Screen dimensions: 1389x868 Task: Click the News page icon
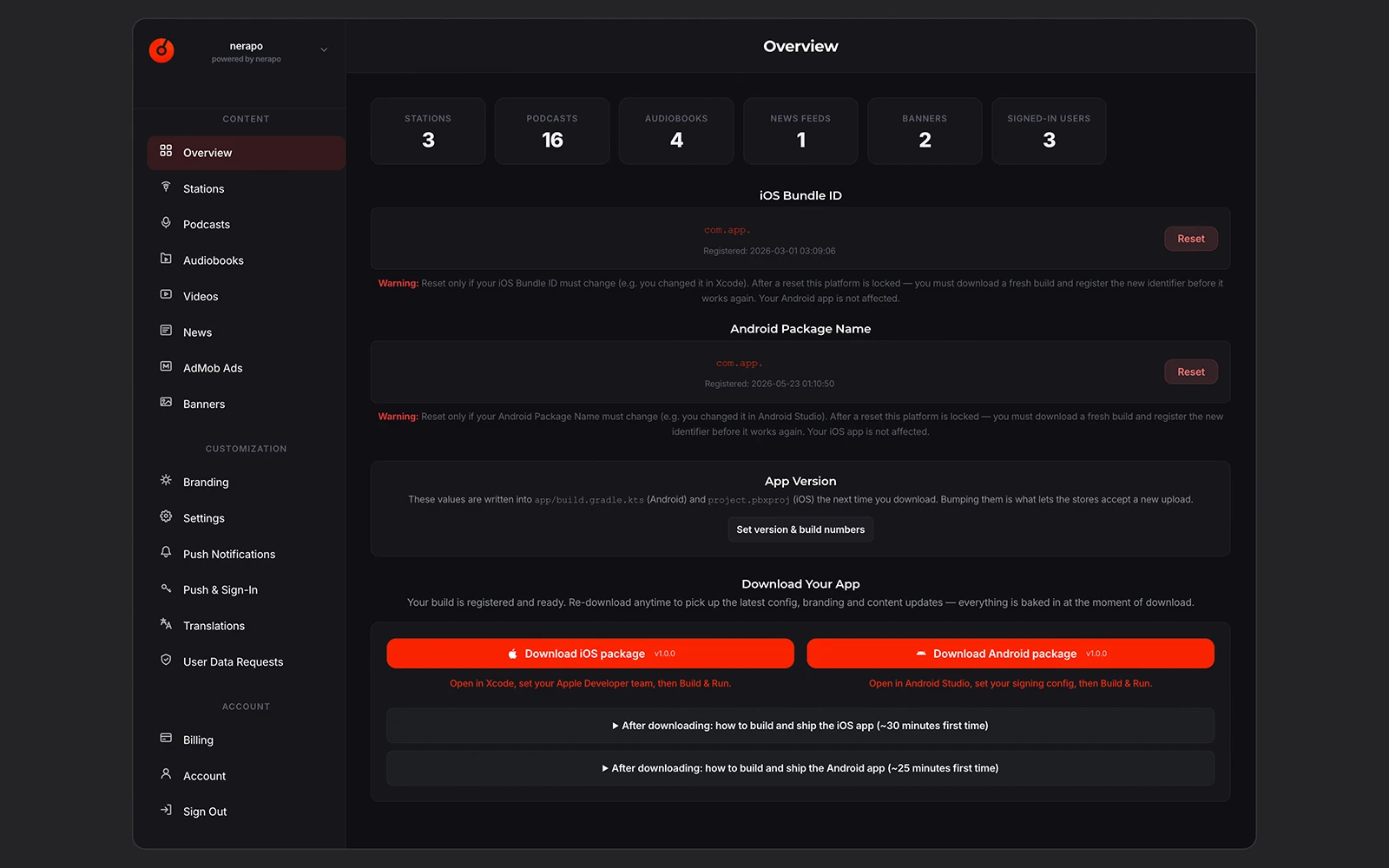166,331
